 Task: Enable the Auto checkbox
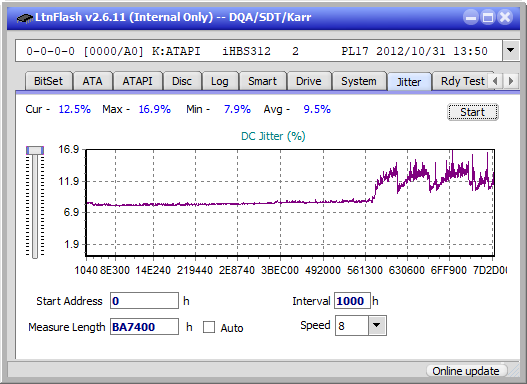(x=209, y=327)
